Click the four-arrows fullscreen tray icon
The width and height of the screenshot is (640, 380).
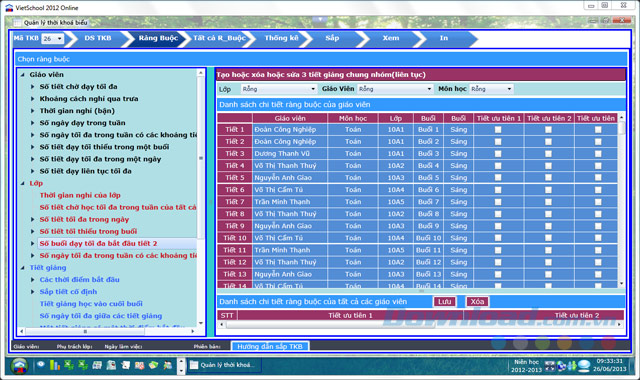(x=550, y=366)
